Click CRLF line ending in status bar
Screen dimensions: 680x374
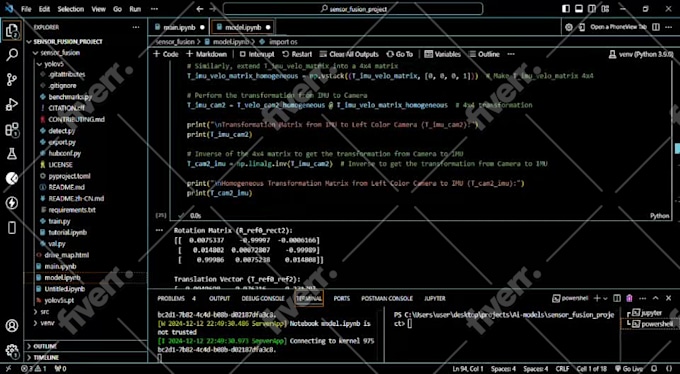(x=562, y=369)
